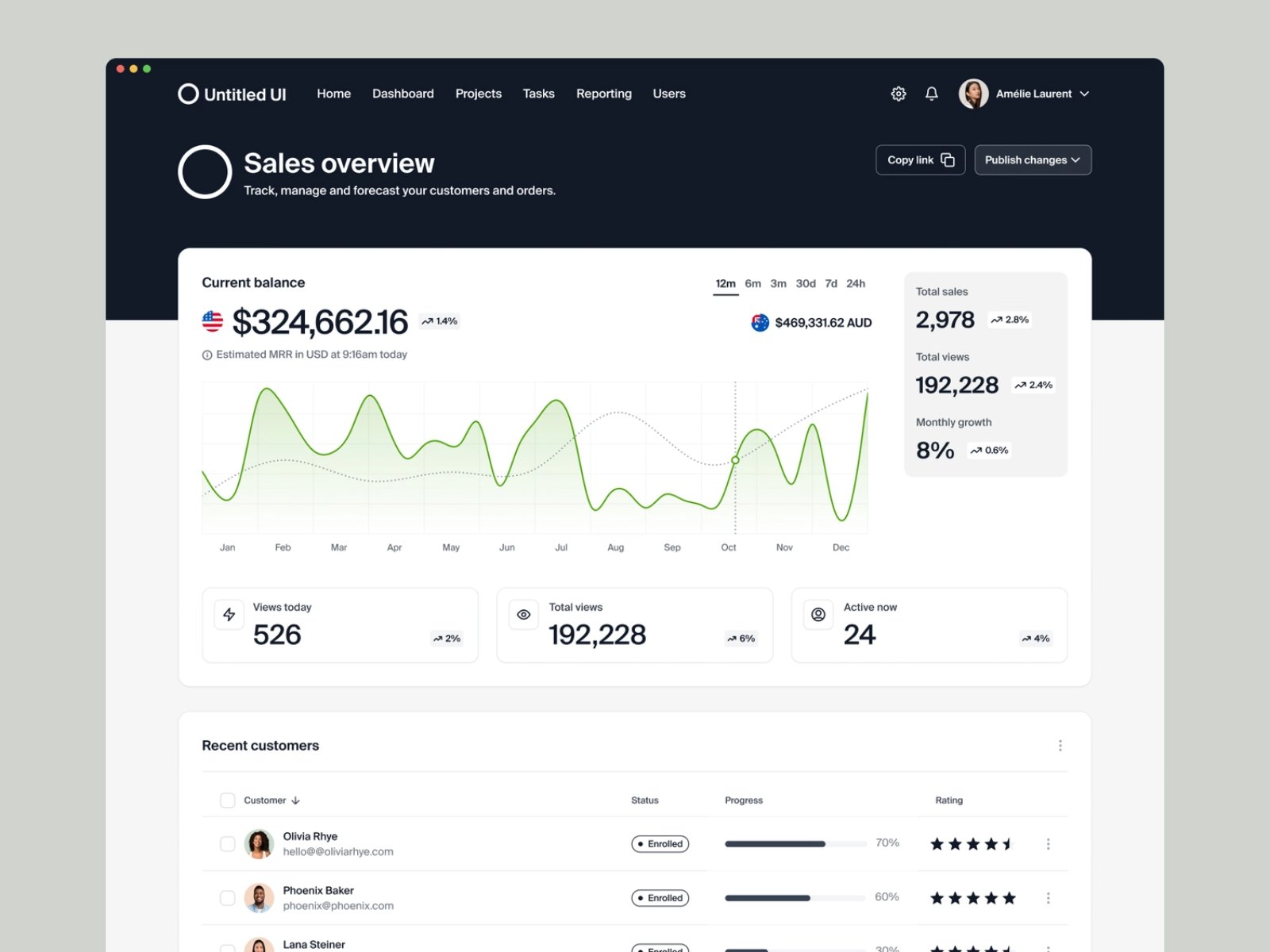Click the 2,978 Total sales value
The image size is (1270, 952).
[x=945, y=320]
